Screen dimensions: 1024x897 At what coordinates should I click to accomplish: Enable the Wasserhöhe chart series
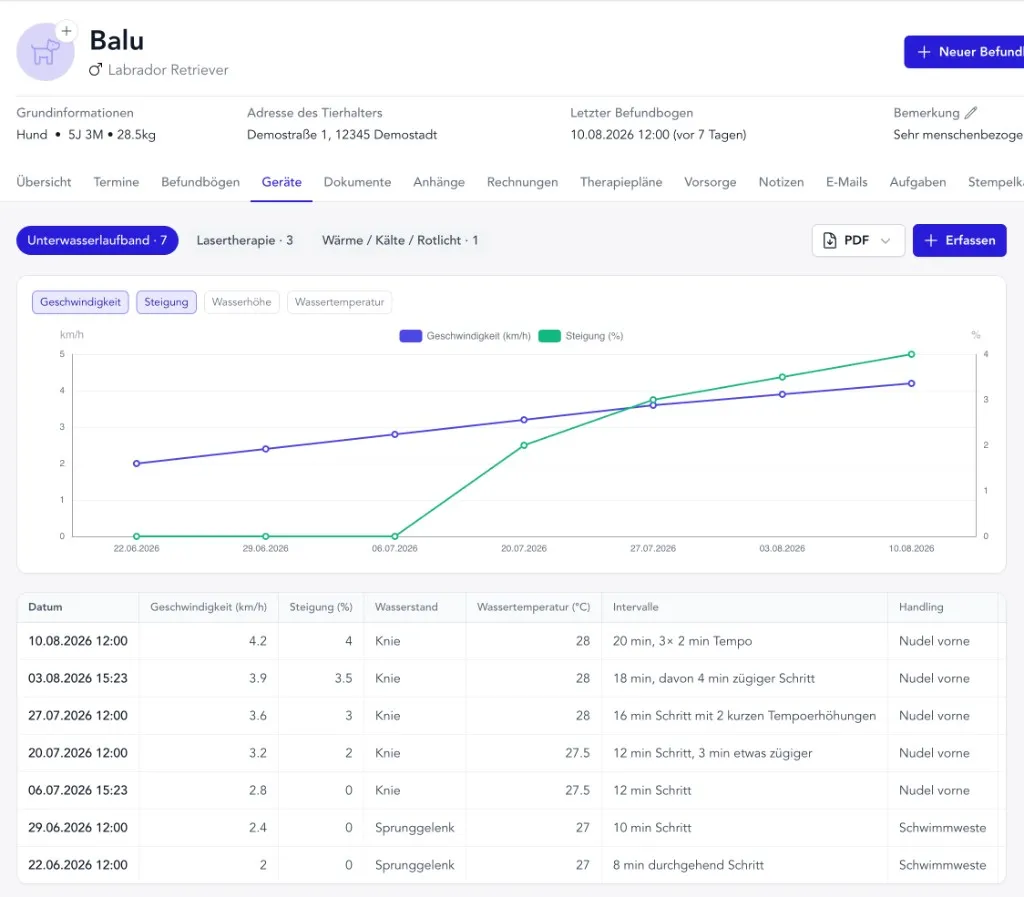point(242,302)
